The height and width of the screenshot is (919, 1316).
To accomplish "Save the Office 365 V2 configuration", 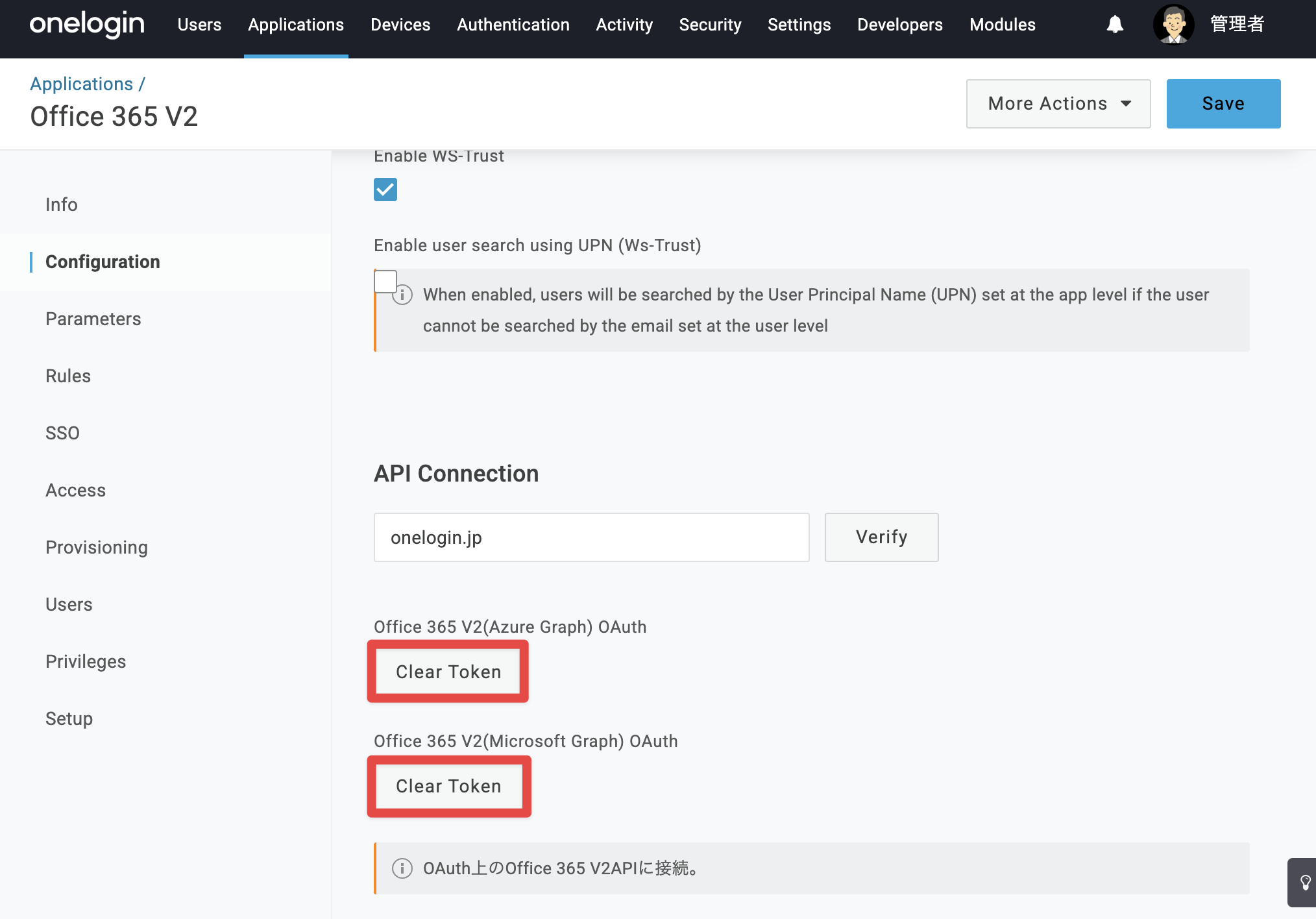I will click(1223, 104).
